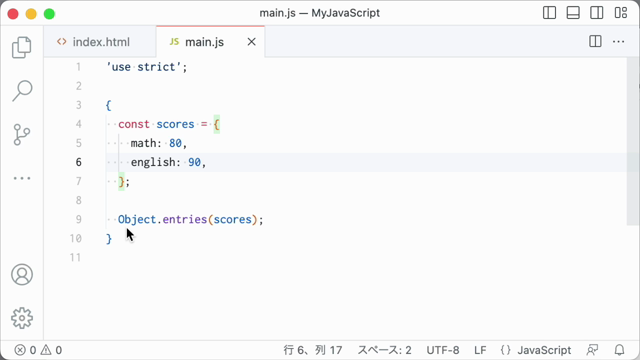Image resolution: width=640 pixels, height=360 pixels.
Task: Click the english property on line 6
Action: 153,162
